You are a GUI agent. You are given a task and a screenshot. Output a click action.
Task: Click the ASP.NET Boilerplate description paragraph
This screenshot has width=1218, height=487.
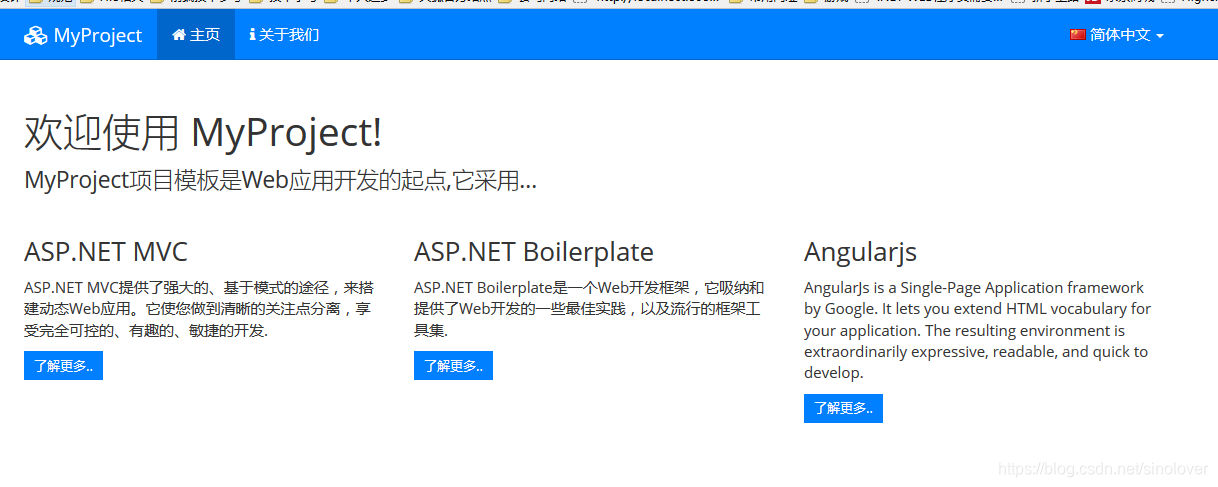point(589,309)
